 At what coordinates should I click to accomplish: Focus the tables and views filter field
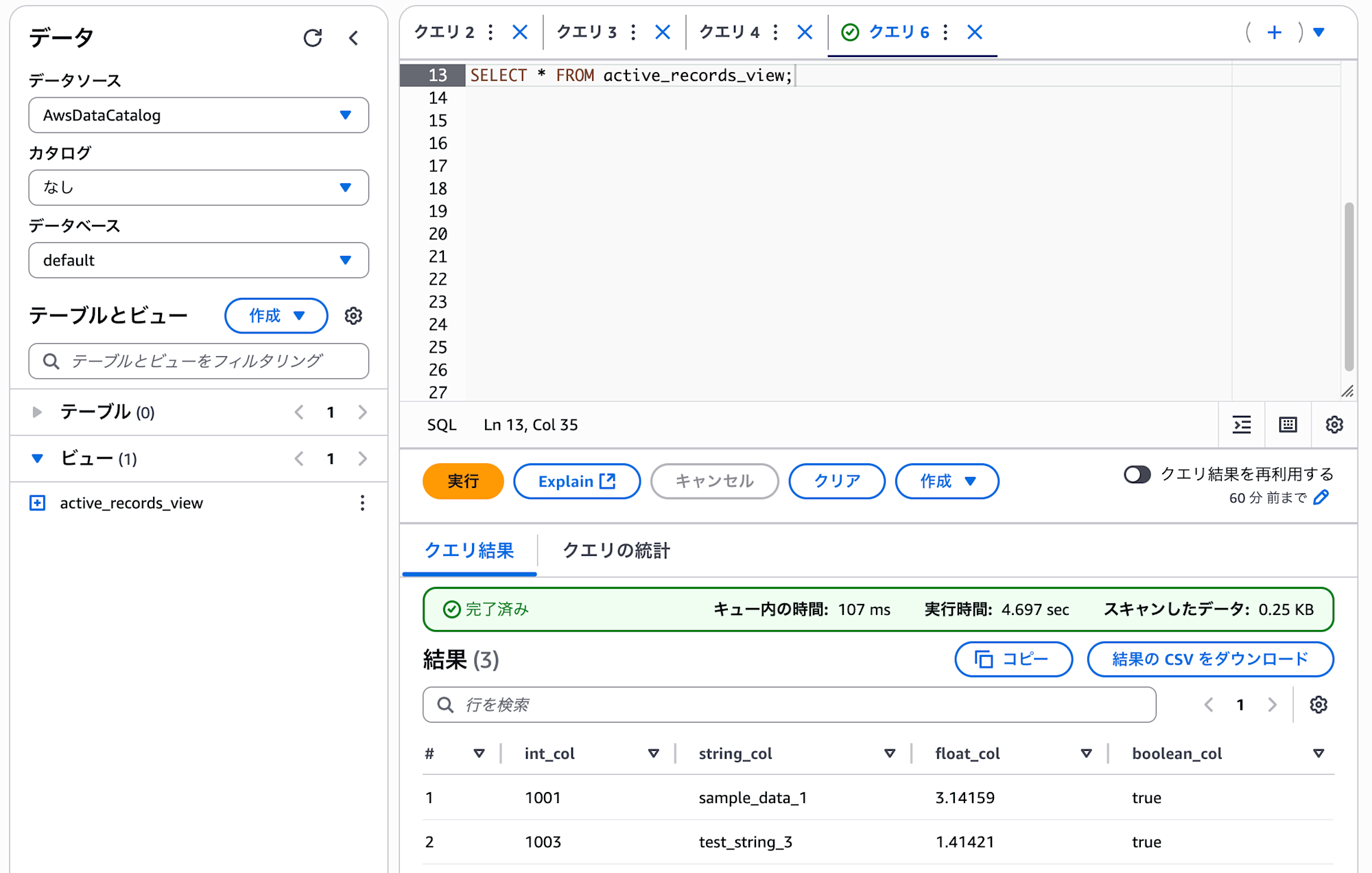(199, 361)
